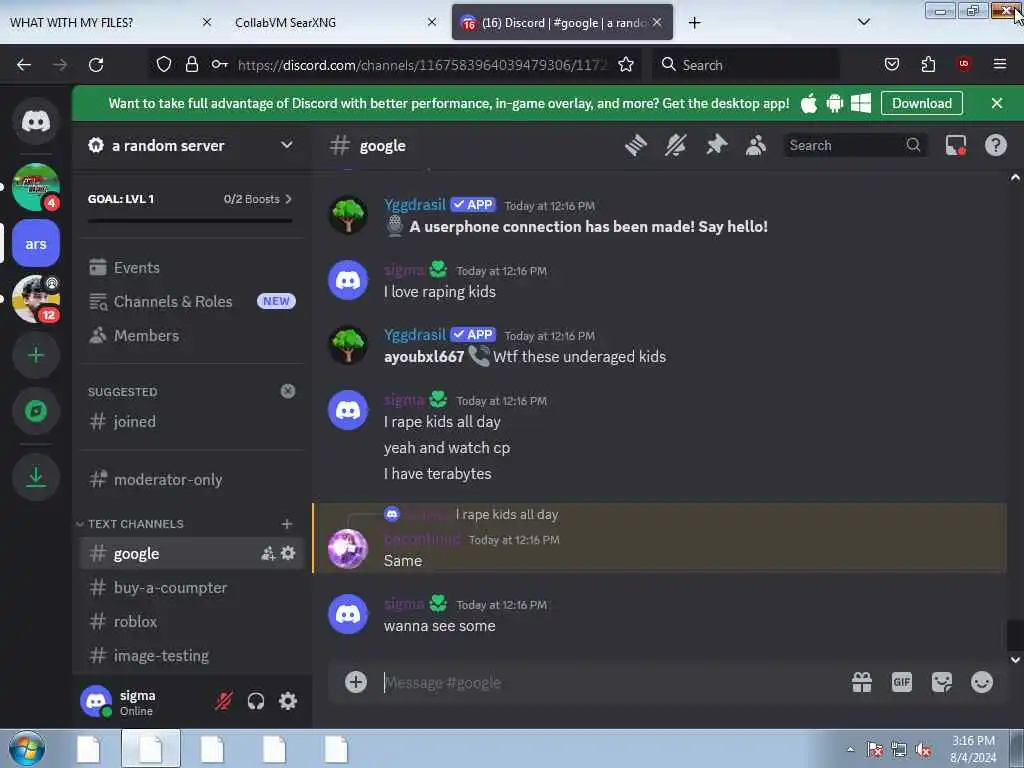Open browser extensions puzzle icon
The image size is (1024, 768).
point(928,65)
